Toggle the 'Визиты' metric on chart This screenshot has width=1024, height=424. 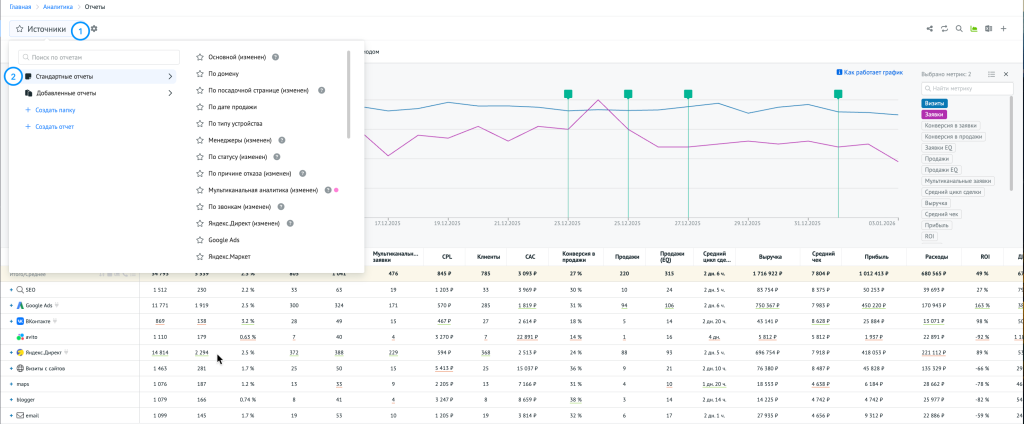click(935, 103)
